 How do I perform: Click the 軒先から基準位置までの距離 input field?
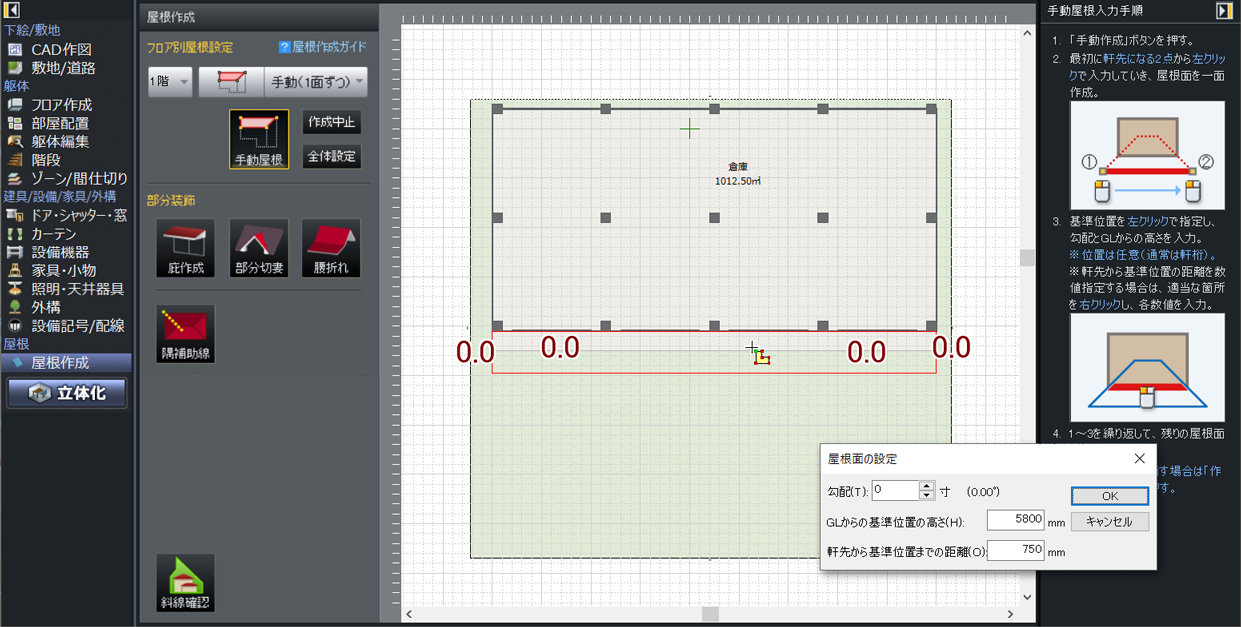(x=1015, y=550)
